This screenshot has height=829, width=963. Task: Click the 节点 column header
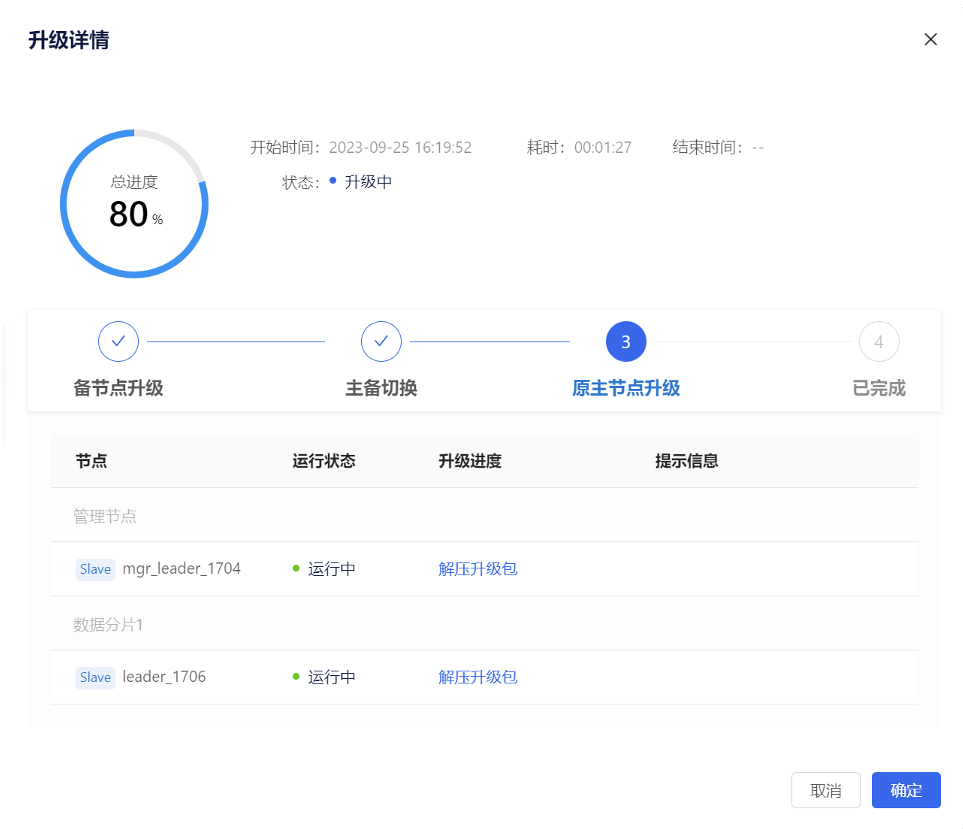[91, 461]
